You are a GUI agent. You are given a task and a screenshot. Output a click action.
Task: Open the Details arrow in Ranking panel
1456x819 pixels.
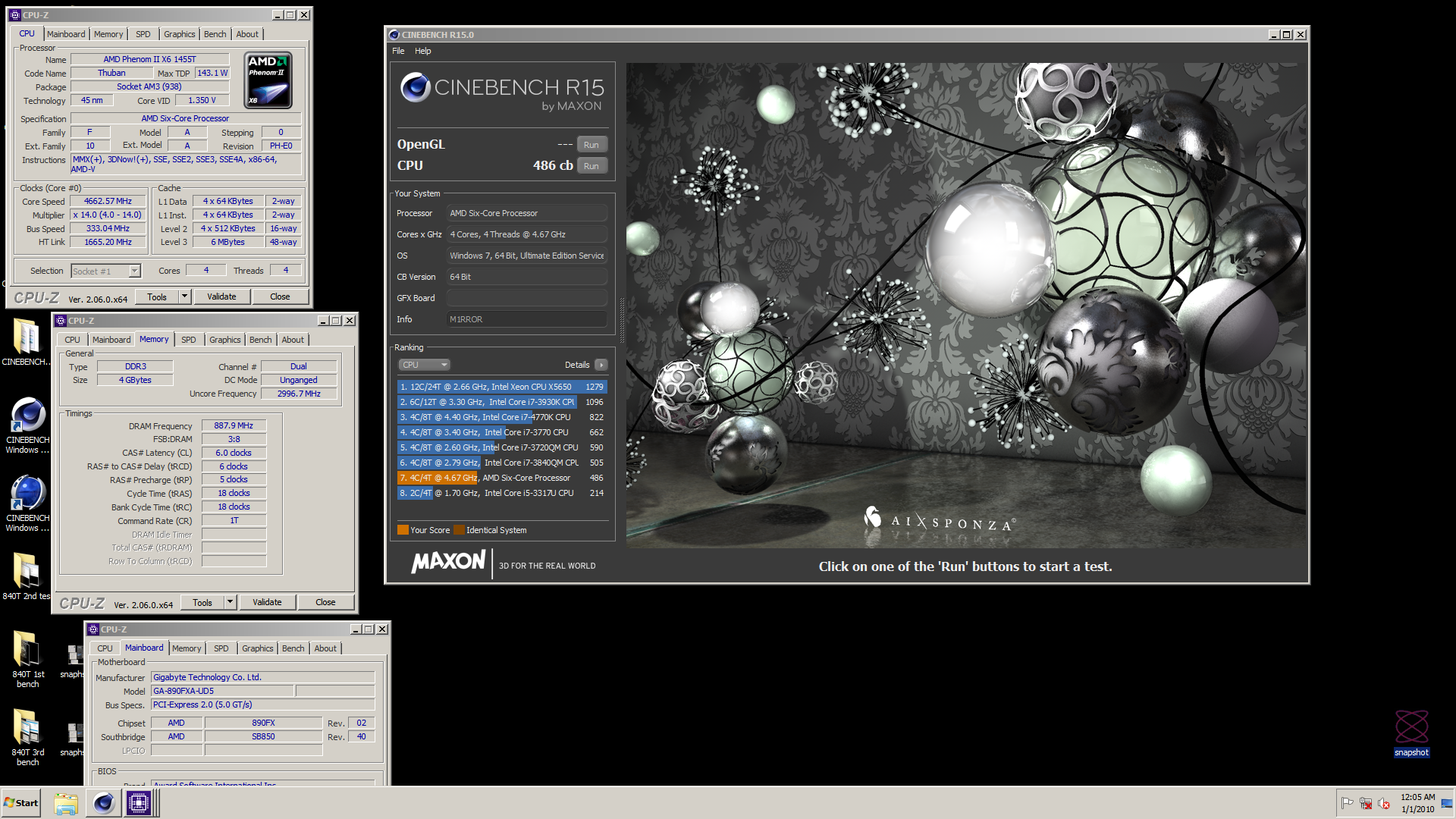pyautogui.click(x=601, y=365)
